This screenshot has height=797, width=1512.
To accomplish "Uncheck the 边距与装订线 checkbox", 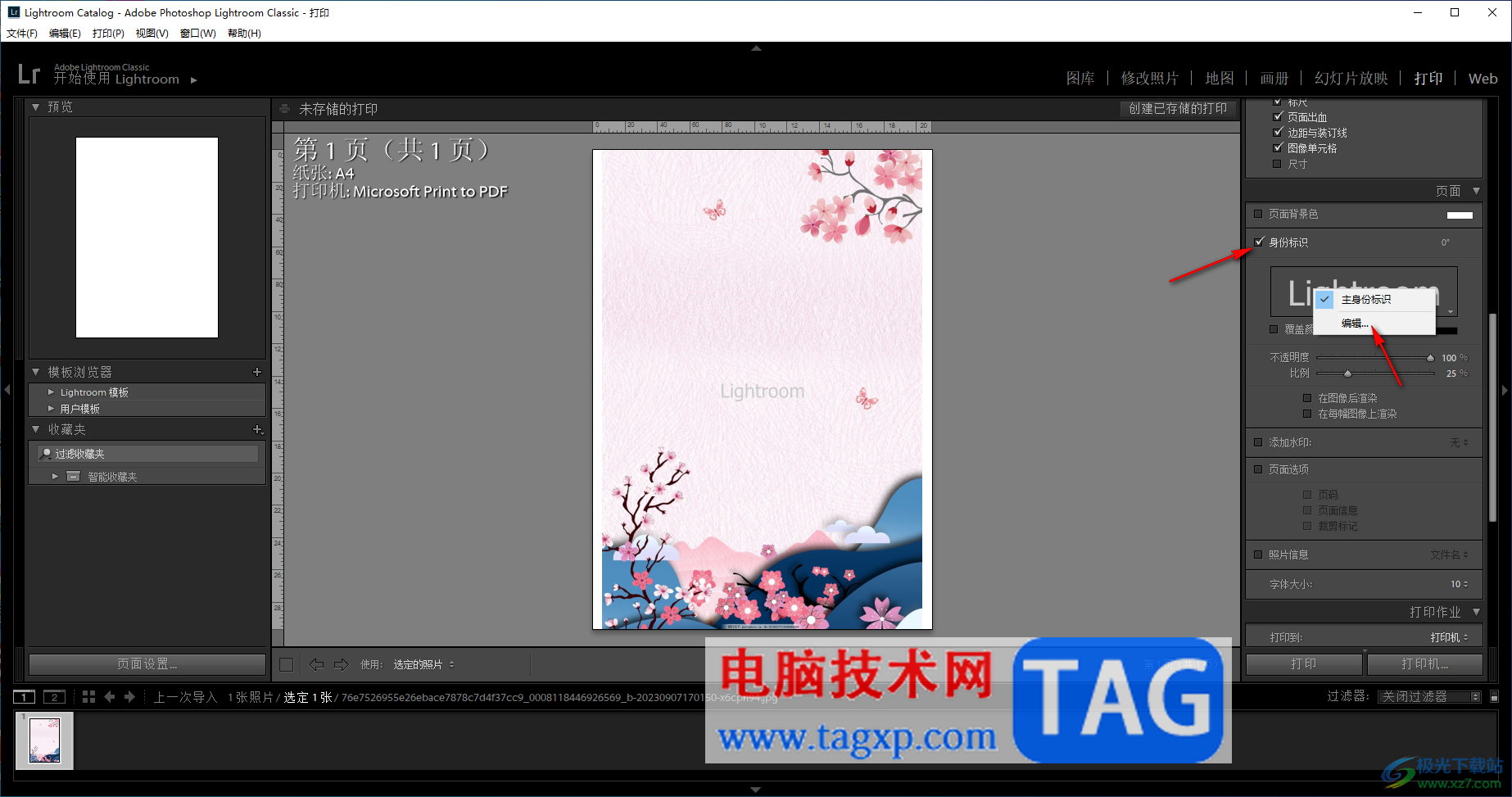I will [1278, 133].
